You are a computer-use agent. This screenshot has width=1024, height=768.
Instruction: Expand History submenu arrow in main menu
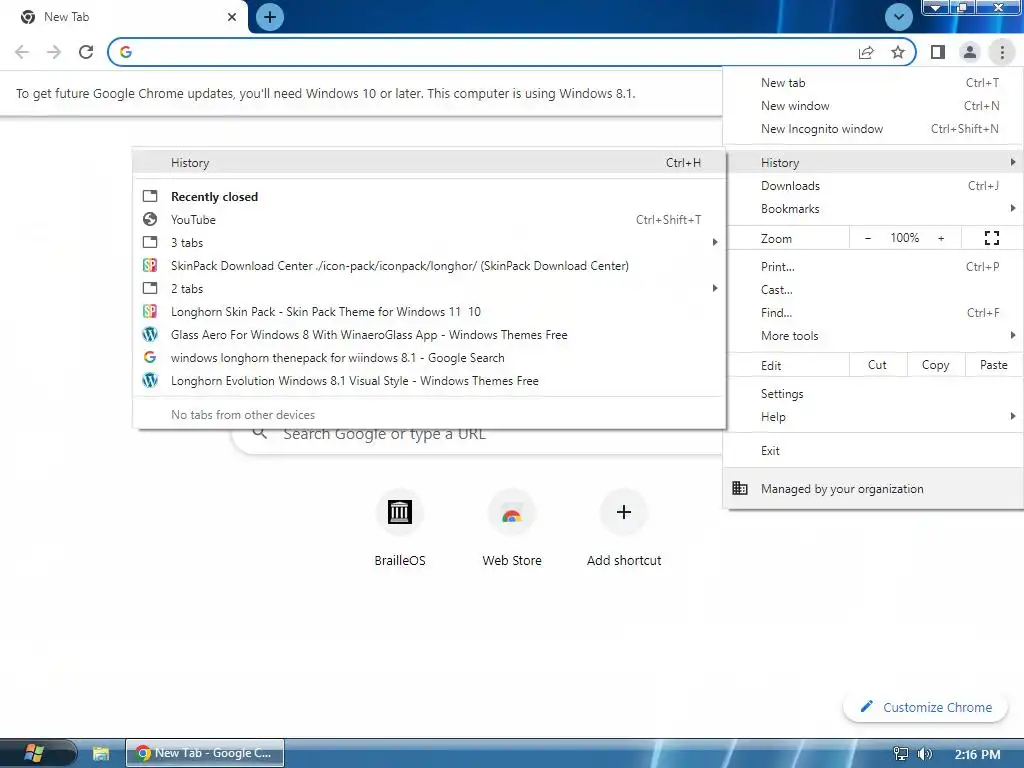click(1012, 162)
